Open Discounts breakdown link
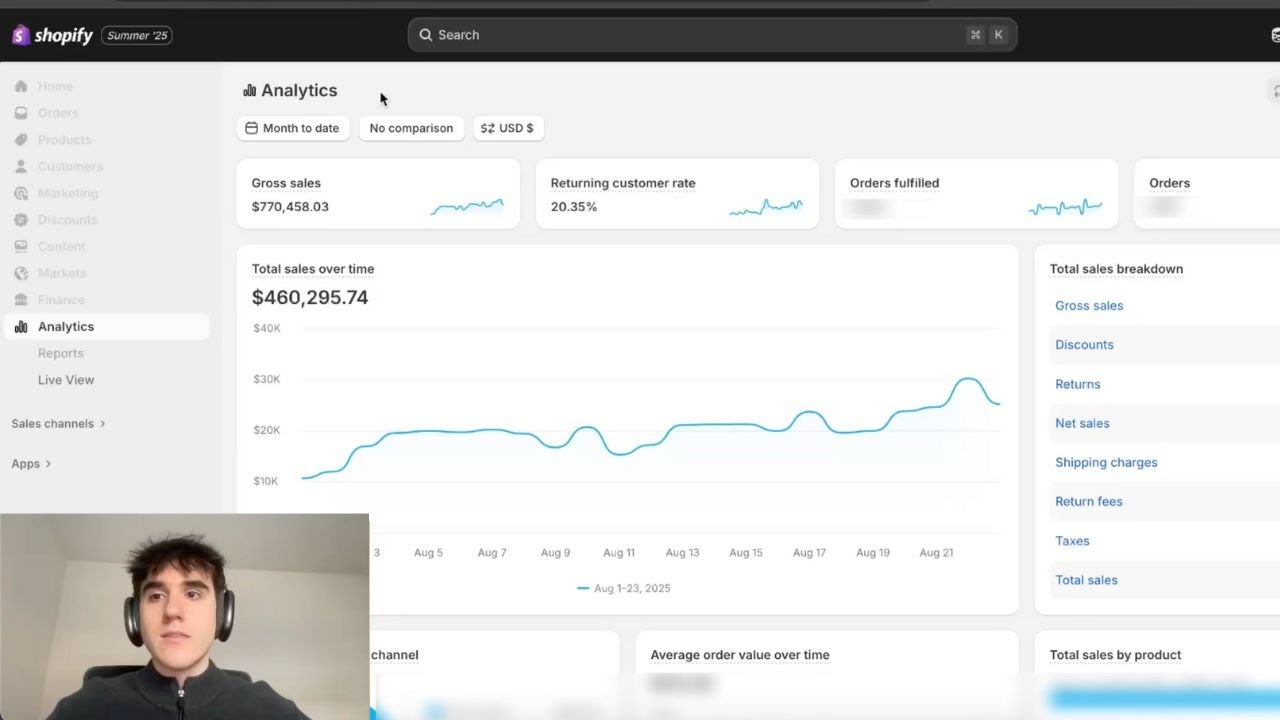The height and width of the screenshot is (720, 1280). coord(1084,345)
